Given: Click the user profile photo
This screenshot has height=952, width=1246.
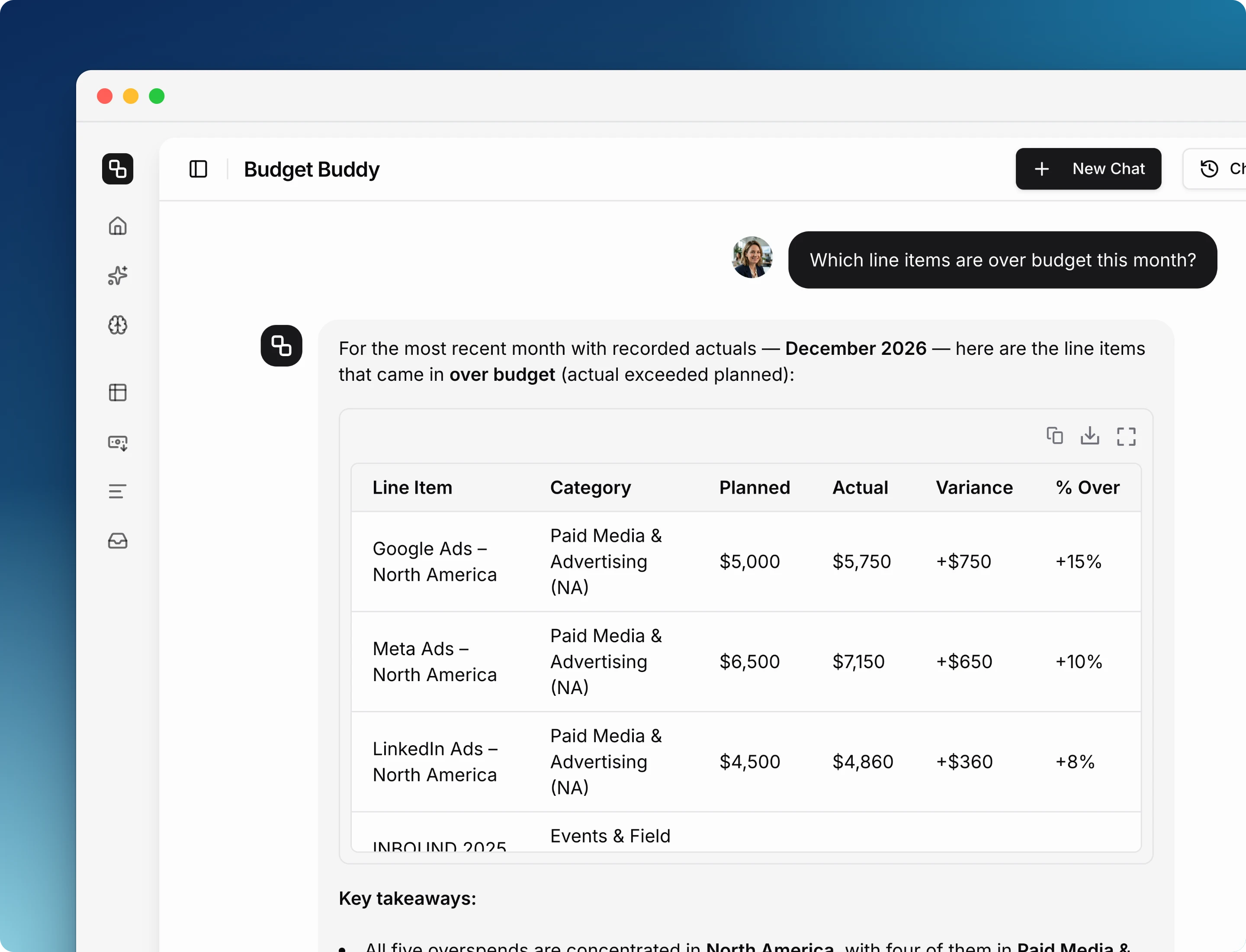Looking at the screenshot, I should click(x=752, y=257).
